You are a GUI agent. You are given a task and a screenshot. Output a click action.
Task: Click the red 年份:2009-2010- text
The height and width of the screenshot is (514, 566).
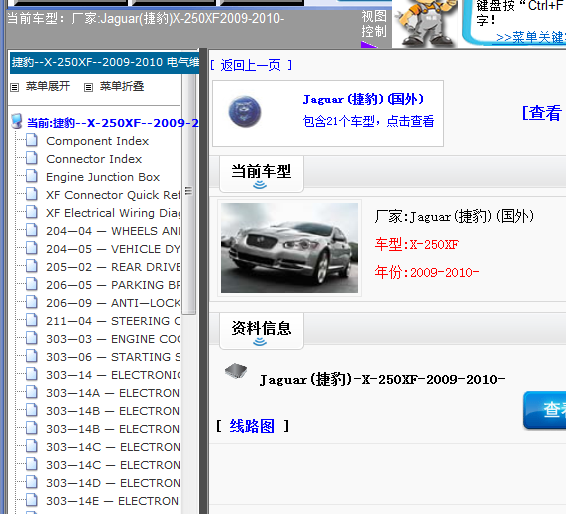(x=427, y=273)
